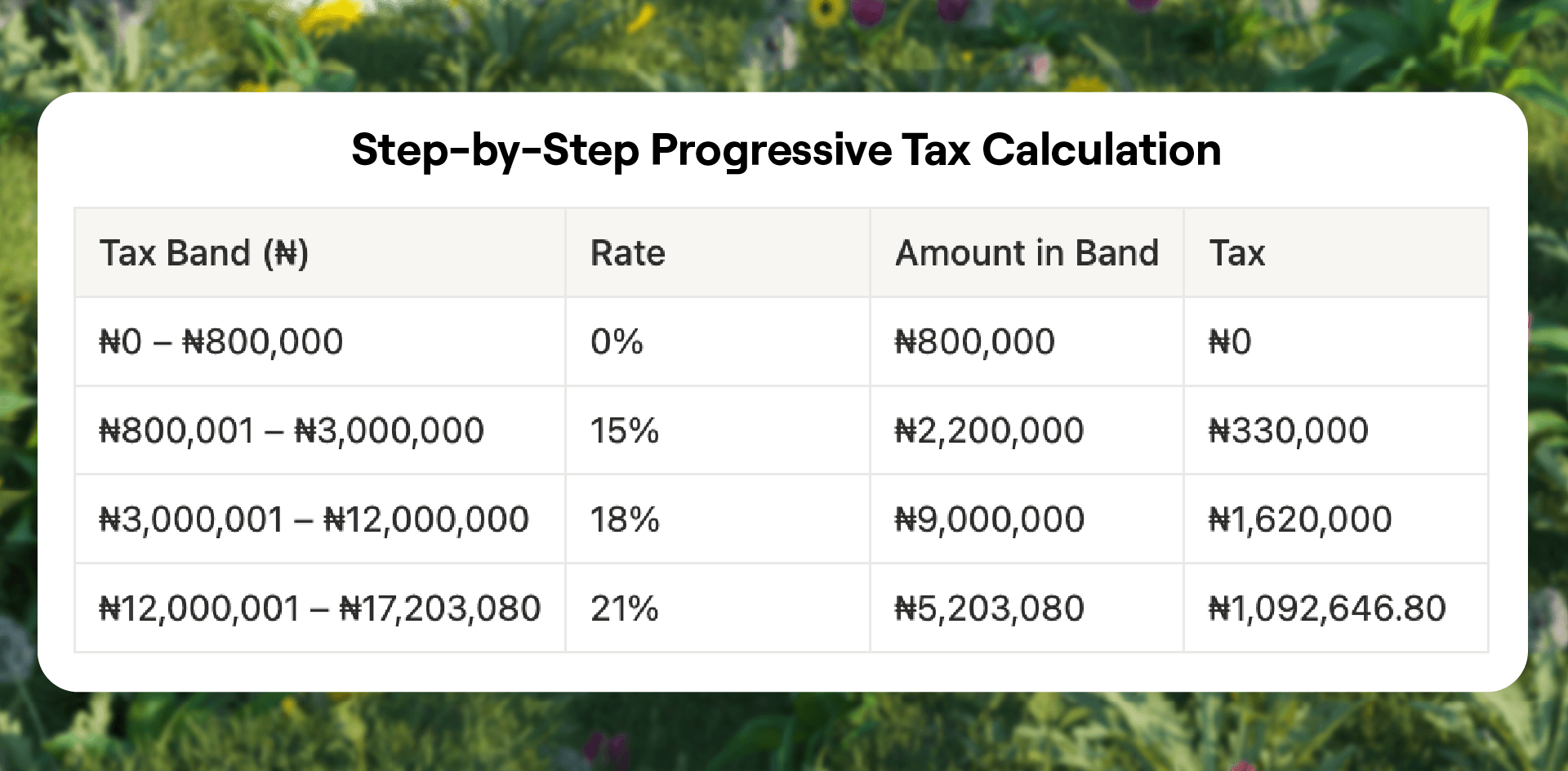Viewport: 1568px width, 771px height.
Task: Click the "₦800,001 – ₦3,000,000" band cell
Action: pyautogui.click(x=292, y=430)
